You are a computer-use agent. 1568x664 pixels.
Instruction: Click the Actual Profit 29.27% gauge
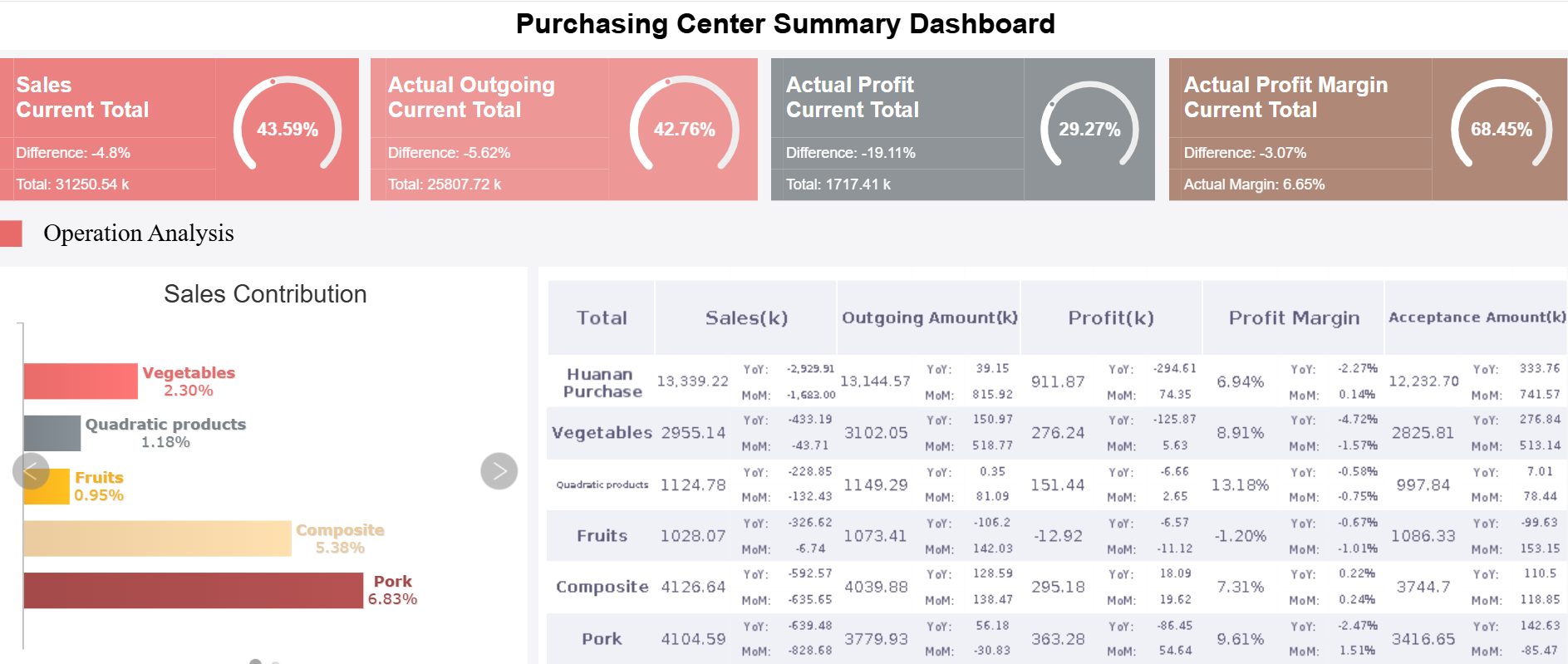(x=1089, y=128)
